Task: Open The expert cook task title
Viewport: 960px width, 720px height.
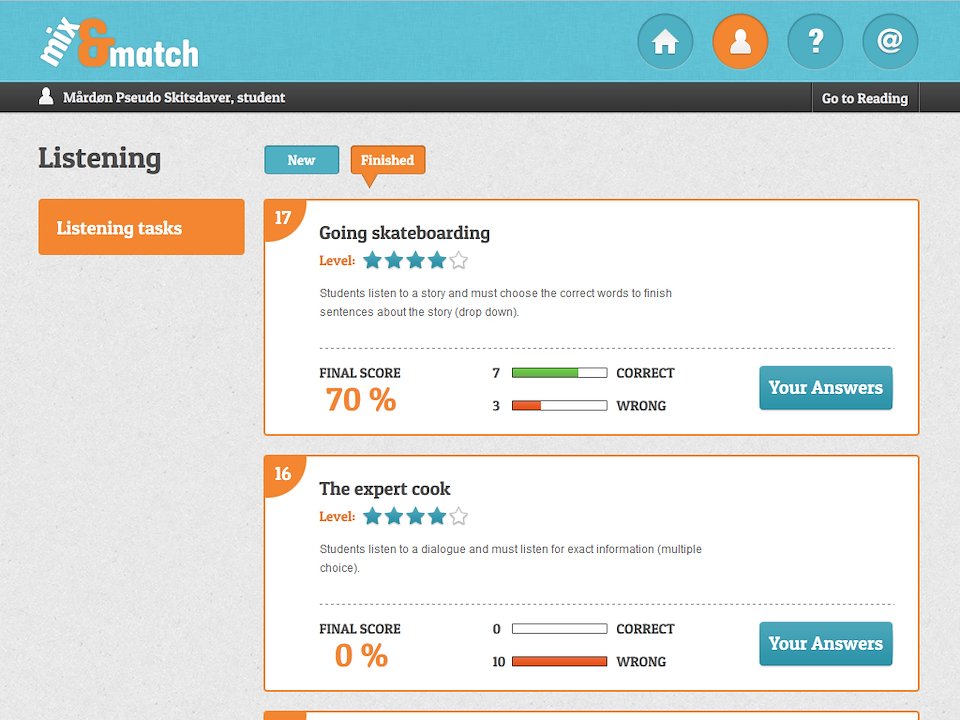Action: tap(384, 489)
